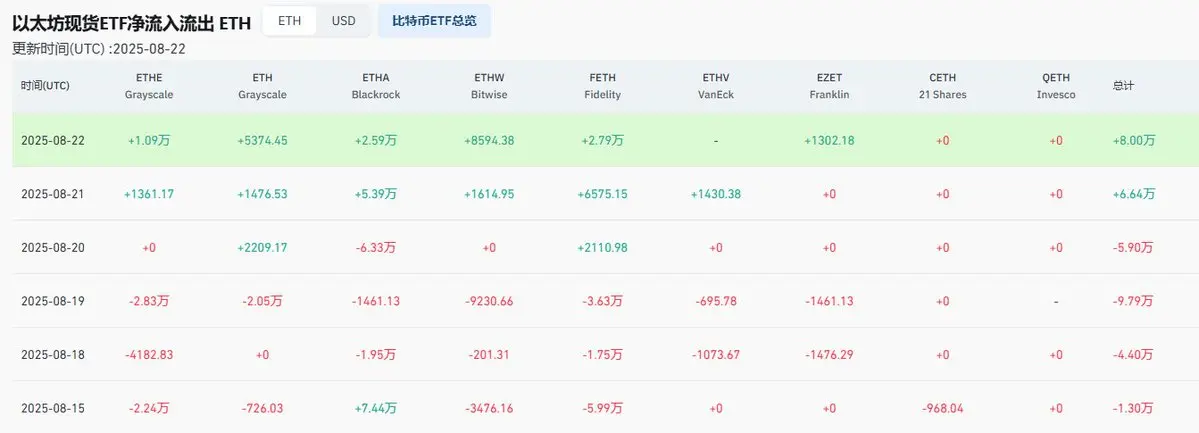1199x433 pixels.
Task: Click the ETHV VanEck column header
Action: coord(716,86)
